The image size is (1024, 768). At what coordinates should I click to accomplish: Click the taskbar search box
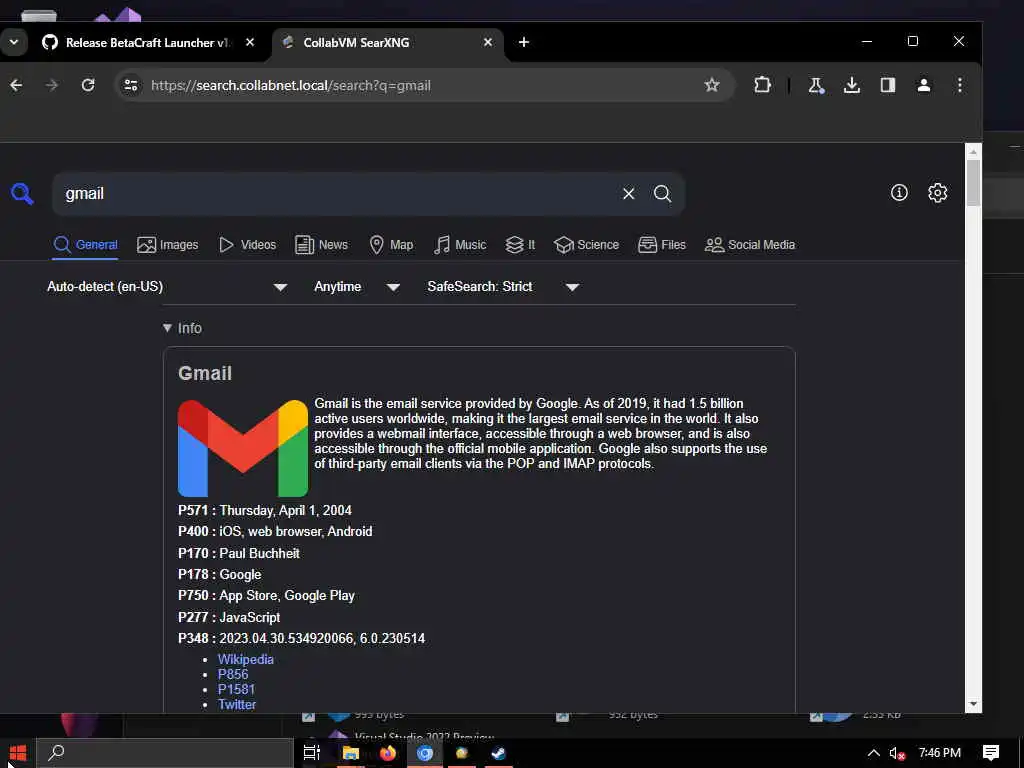click(165, 753)
